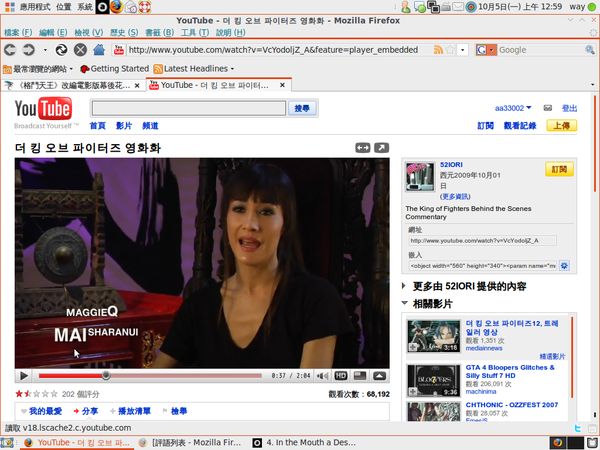This screenshot has width=600, height=450.
Task: Customize embed code with the gear icon
Action: point(564,265)
